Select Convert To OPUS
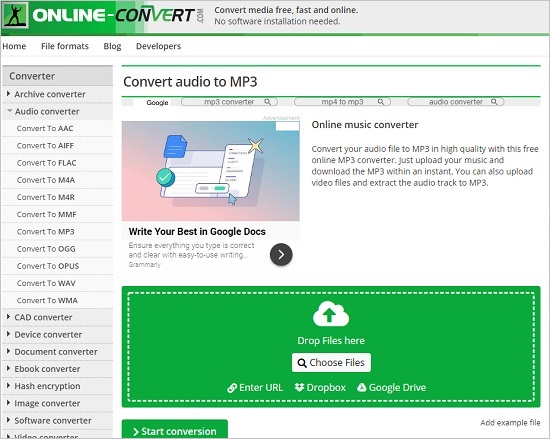This screenshot has height=439, width=550. tap(58, 266)
